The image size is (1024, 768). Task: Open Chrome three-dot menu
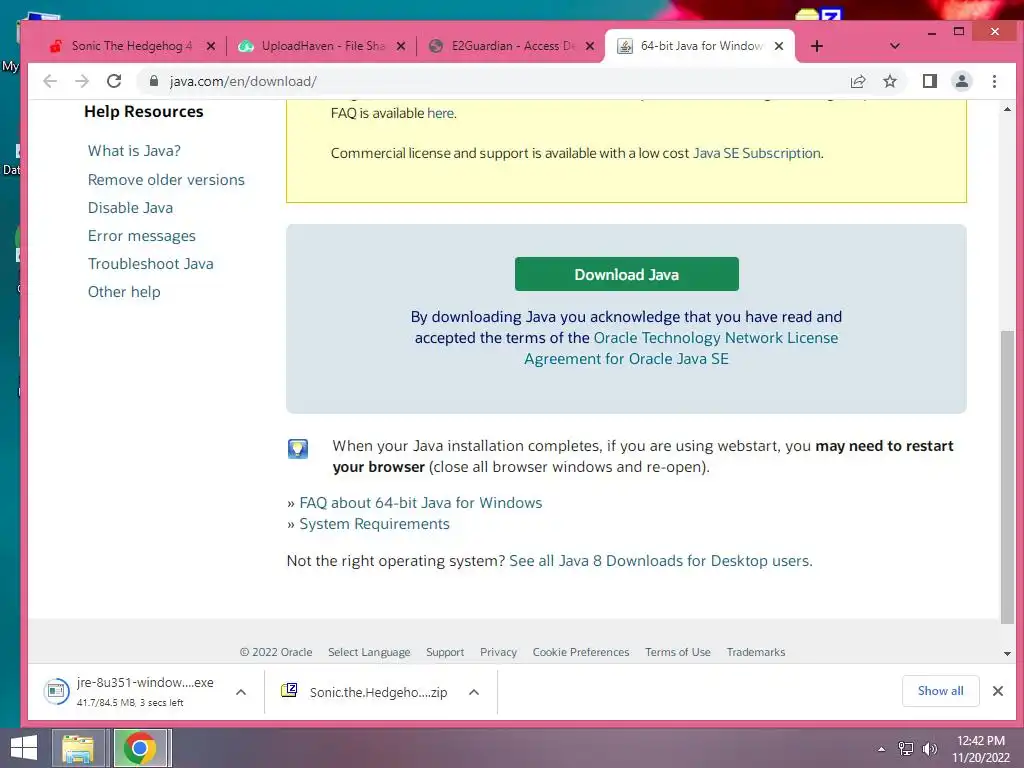point(994,81)
